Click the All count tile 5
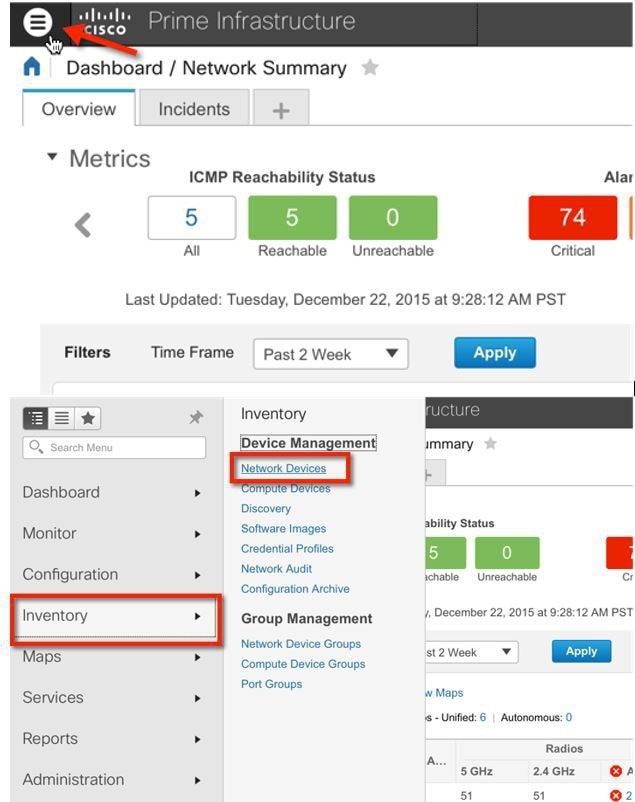Viewport: 635px width, 802px height. (192, 217)
